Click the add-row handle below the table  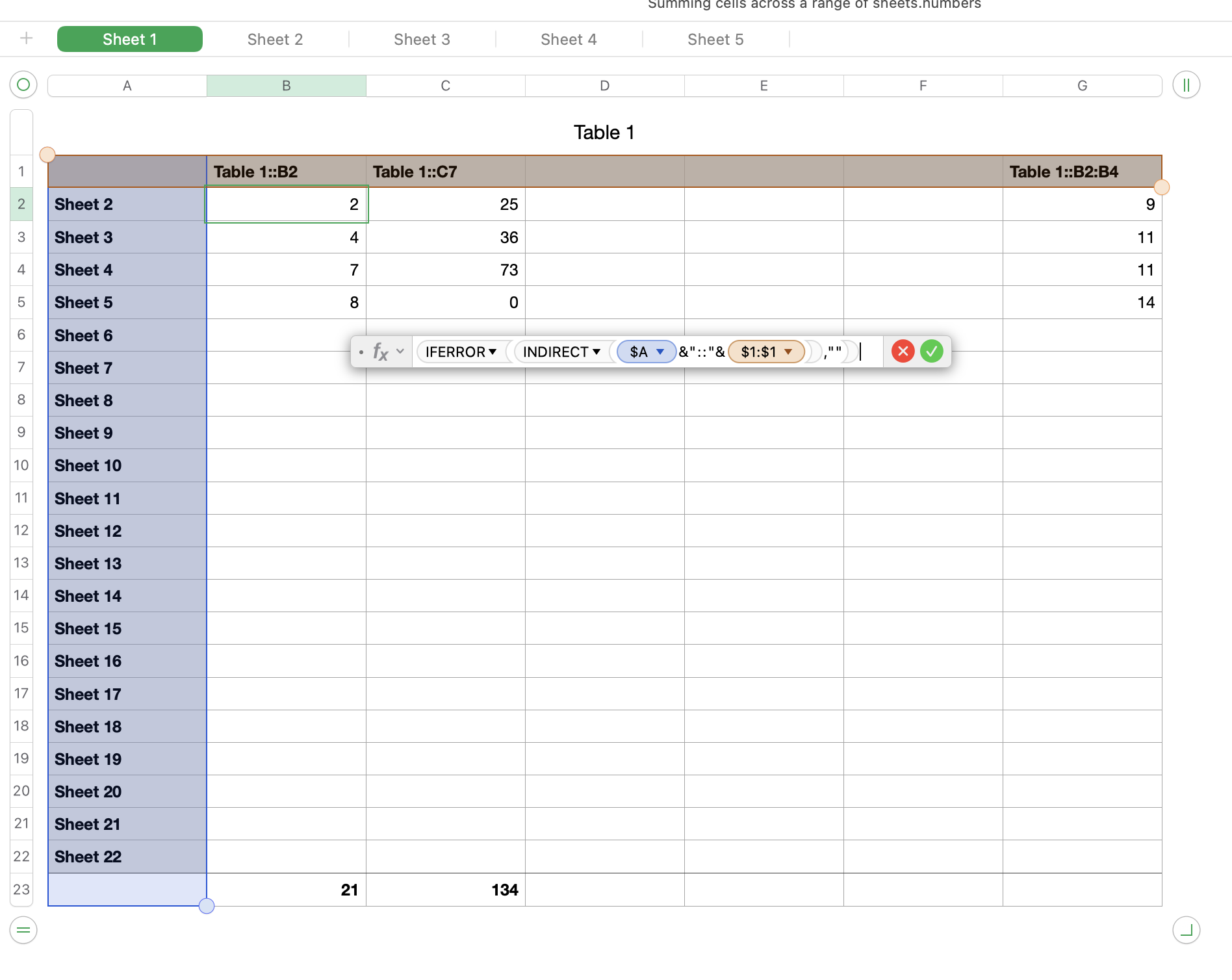23,930
